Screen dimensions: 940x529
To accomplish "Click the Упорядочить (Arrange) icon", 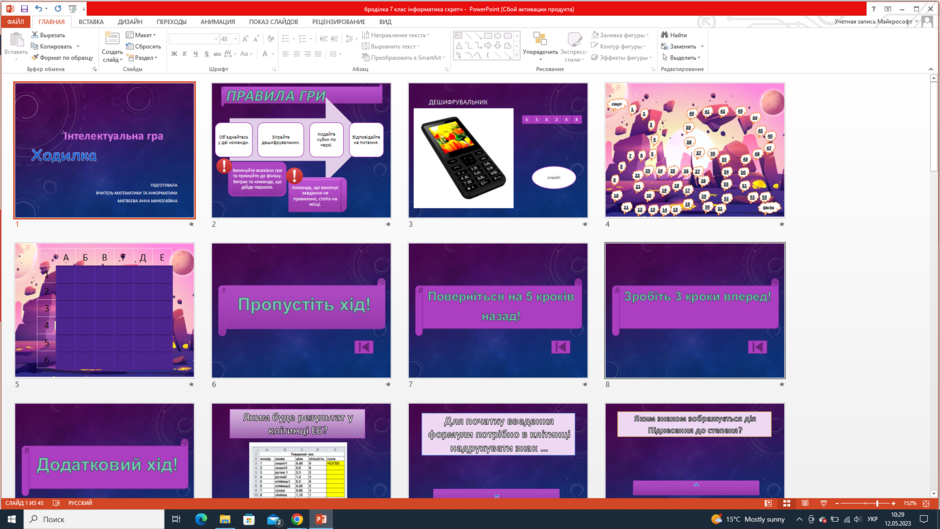I will pos(540,40).
